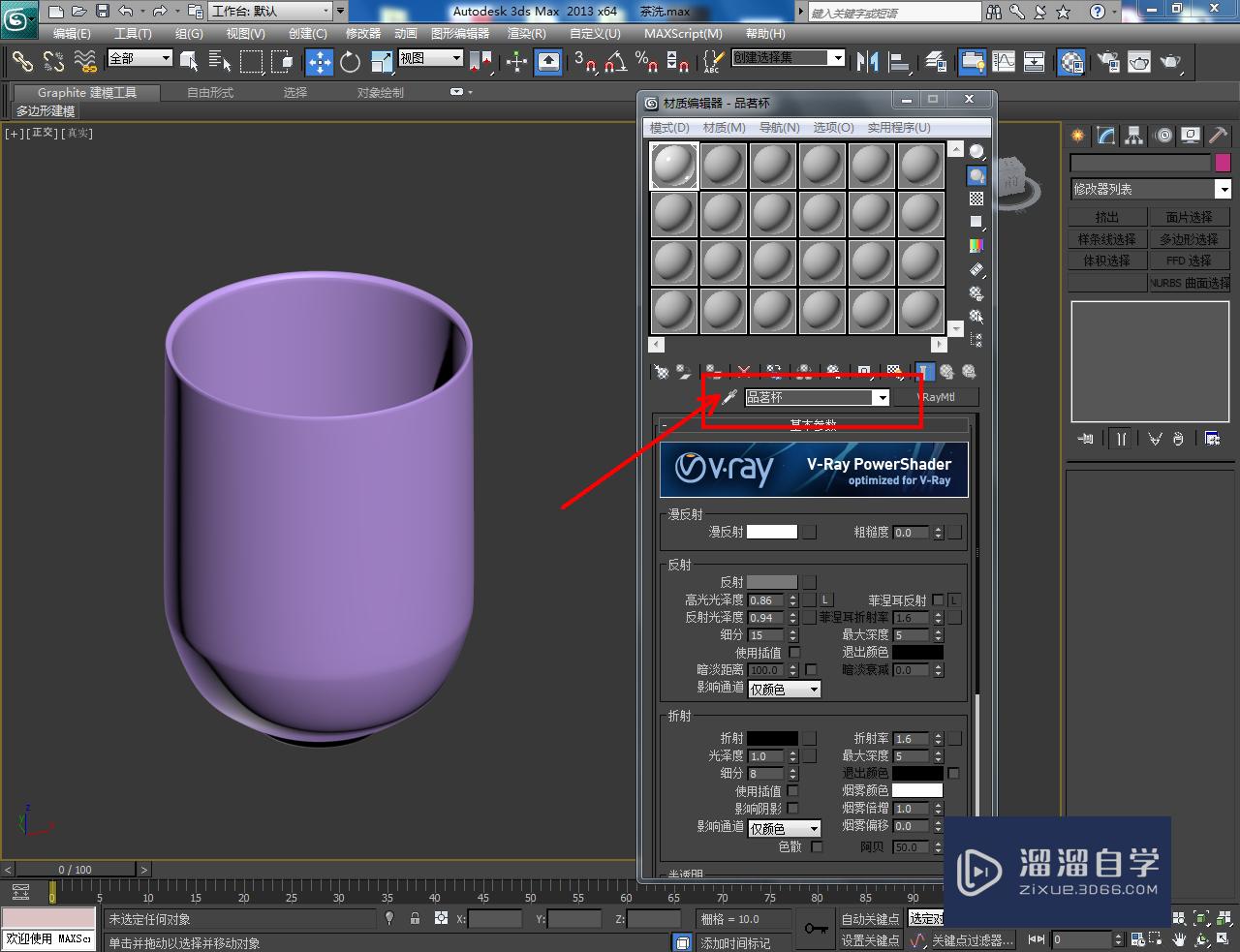
Task: Open reflection Affect channels 仅颜色 dropdown
Action: pos(785,690)
